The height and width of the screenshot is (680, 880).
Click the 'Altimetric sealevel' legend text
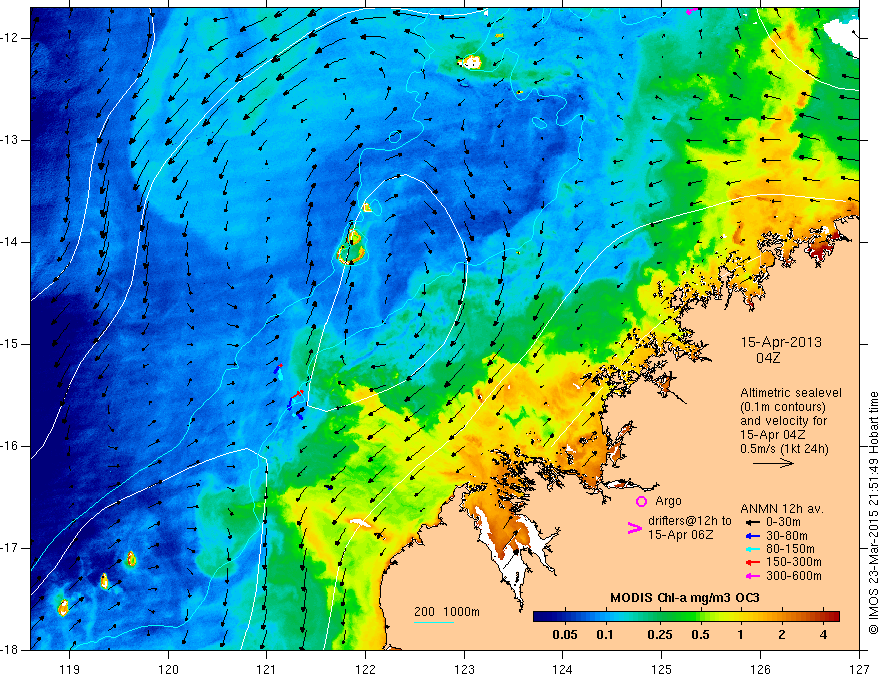click(791, 393)
